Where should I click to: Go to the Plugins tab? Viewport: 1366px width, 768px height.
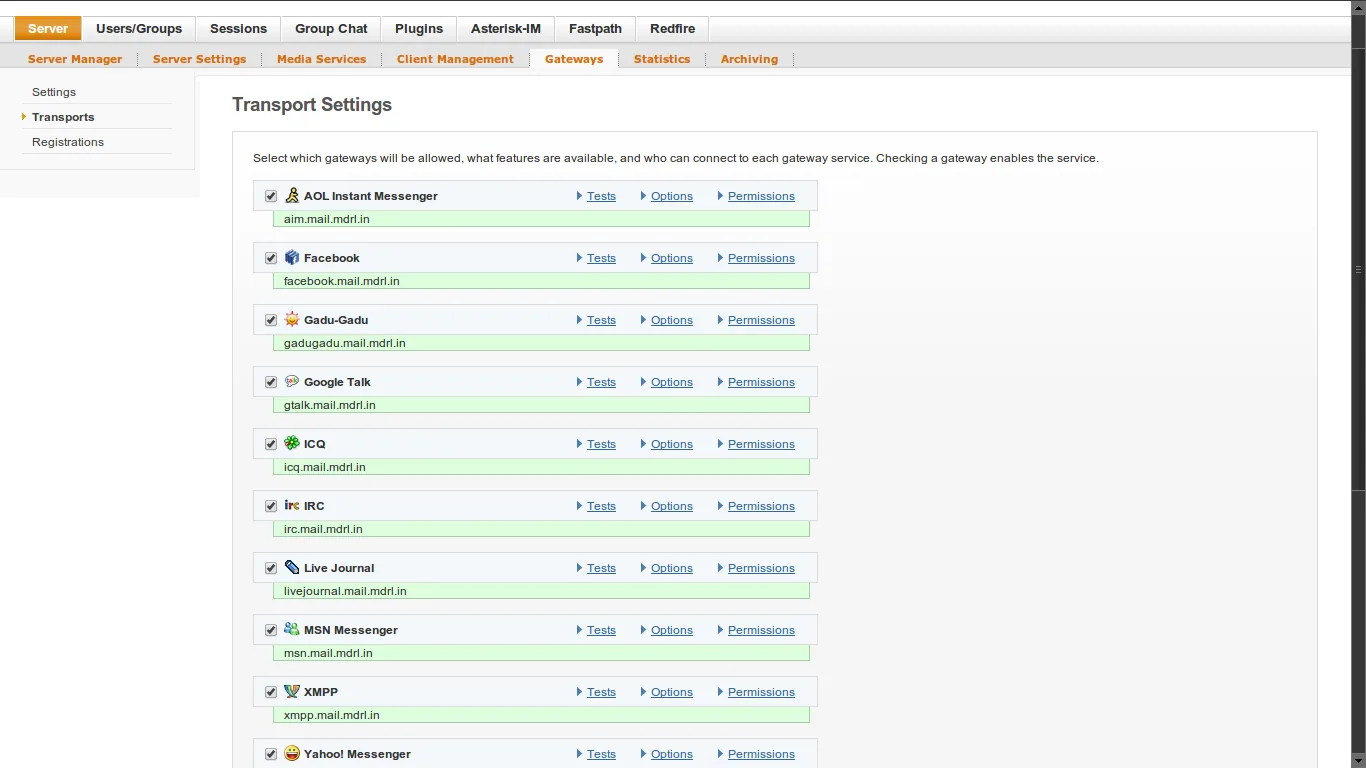click(419, 29)
